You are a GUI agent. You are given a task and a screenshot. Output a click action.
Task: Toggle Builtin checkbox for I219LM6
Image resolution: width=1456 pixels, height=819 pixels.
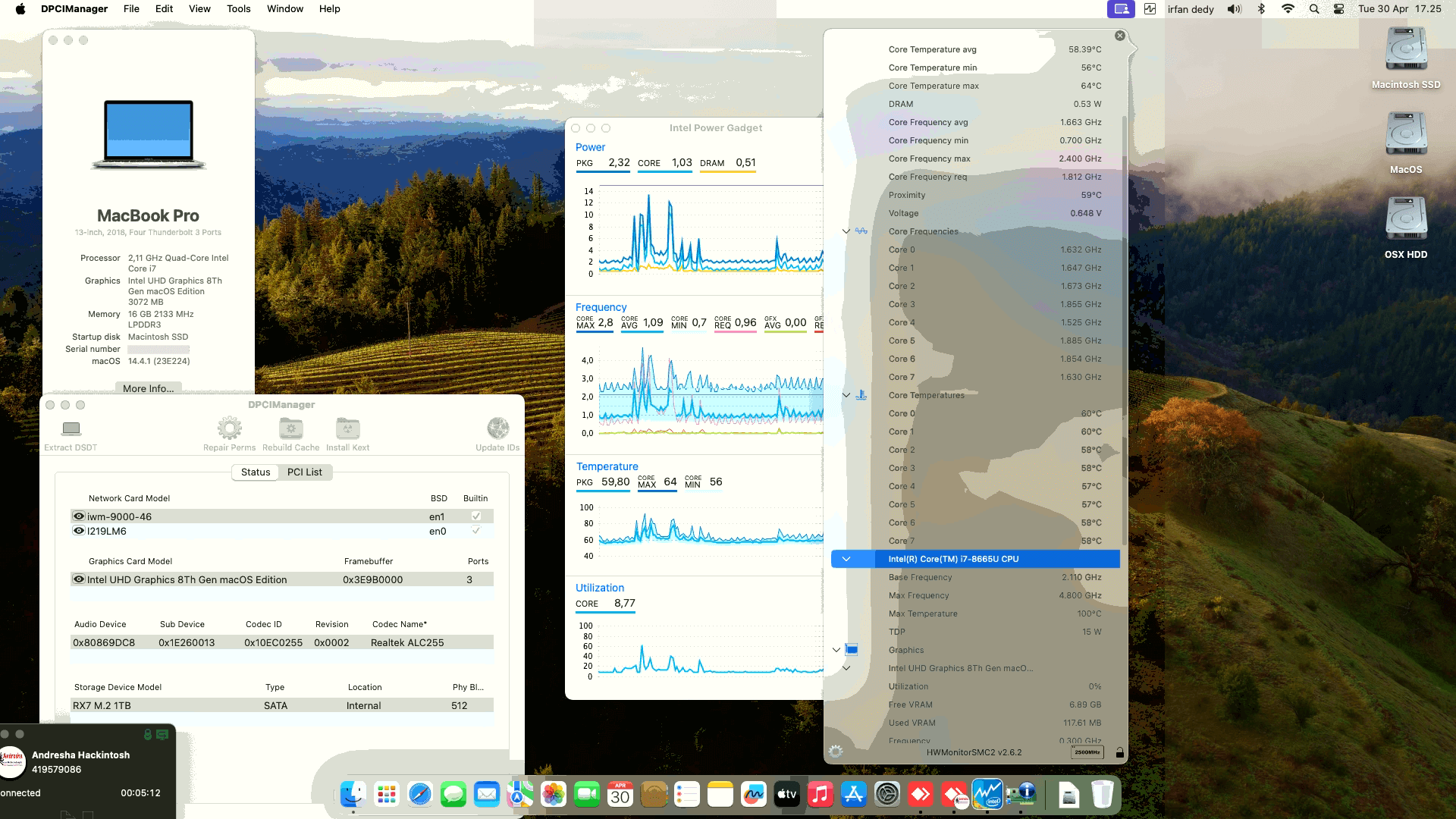point(476,531)
